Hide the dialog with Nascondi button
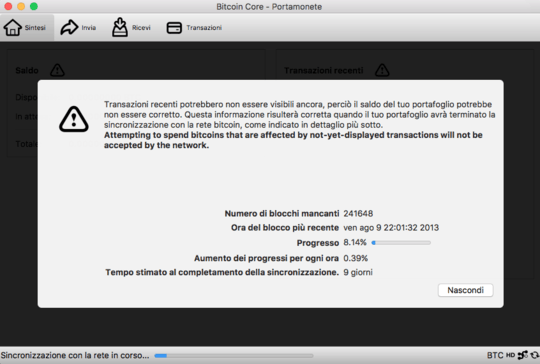The image size is (540, 364). [466, 290]
